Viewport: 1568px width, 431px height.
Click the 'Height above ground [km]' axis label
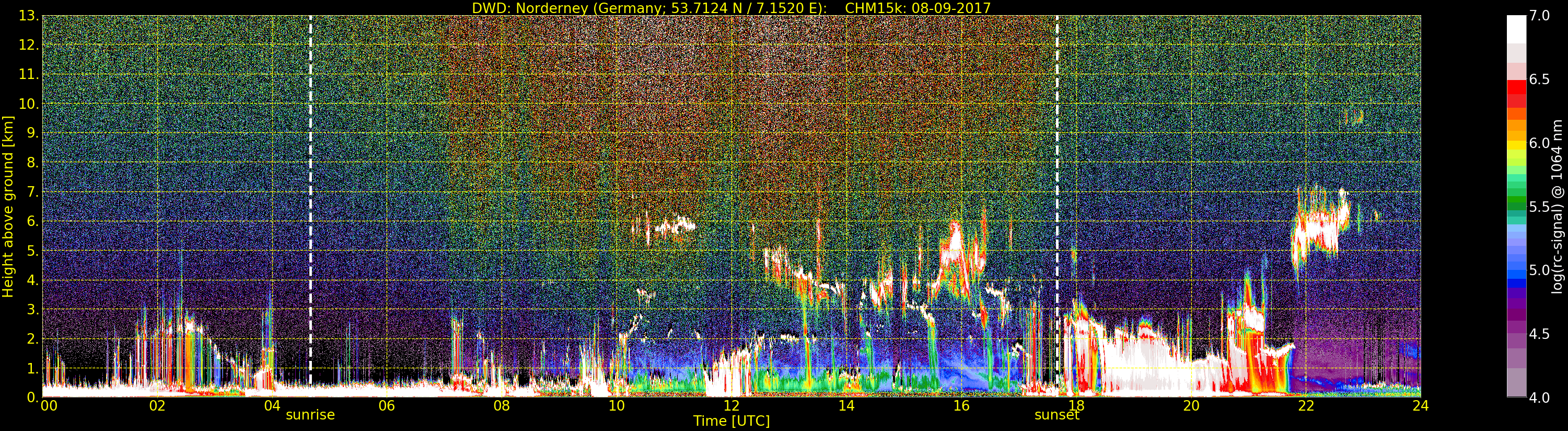(8, 207)
